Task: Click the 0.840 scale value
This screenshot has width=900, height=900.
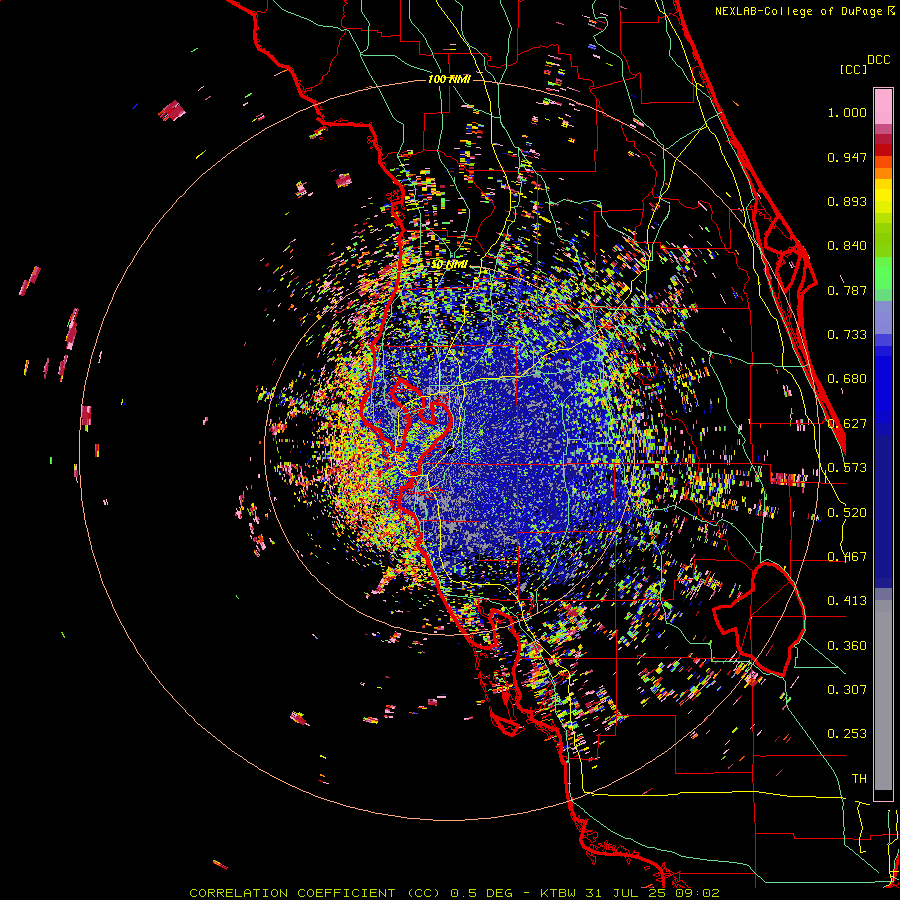Action: click(x=847, y=246)
